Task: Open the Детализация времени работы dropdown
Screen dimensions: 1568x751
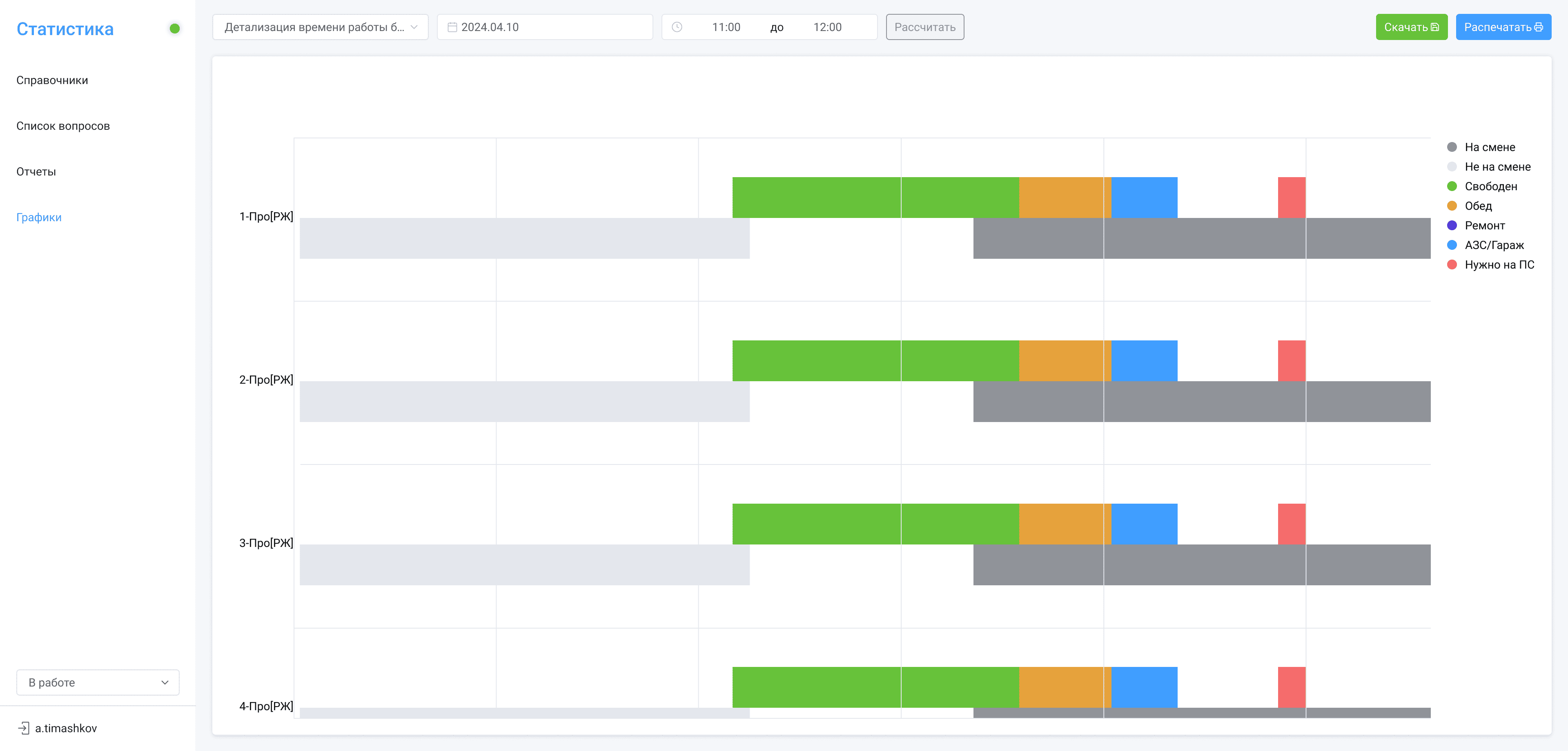Action: pyautogui.click(x=320, y=27)
